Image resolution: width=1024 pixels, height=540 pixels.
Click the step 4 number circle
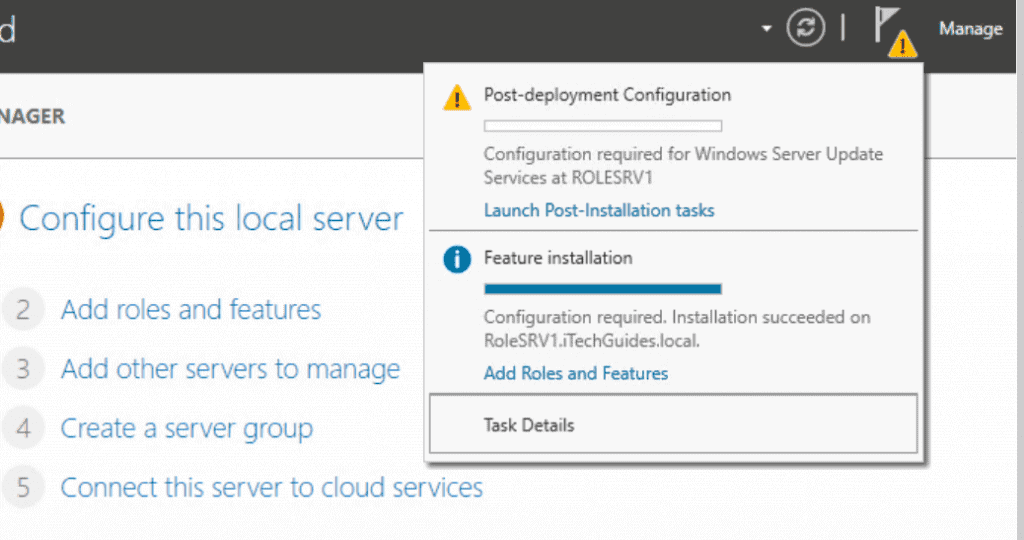coord(23,428)
